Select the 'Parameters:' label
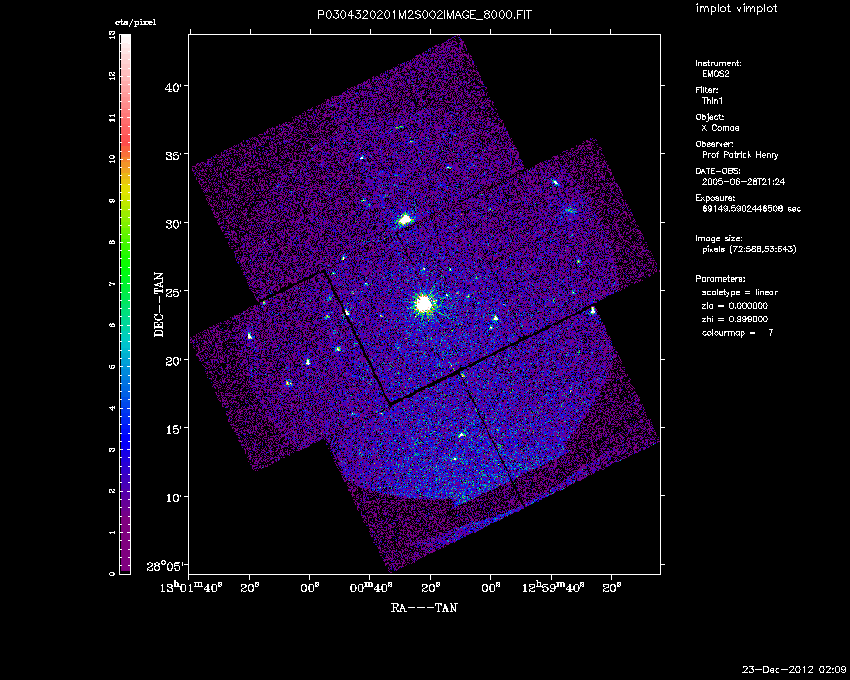 (x=720, y=279)
